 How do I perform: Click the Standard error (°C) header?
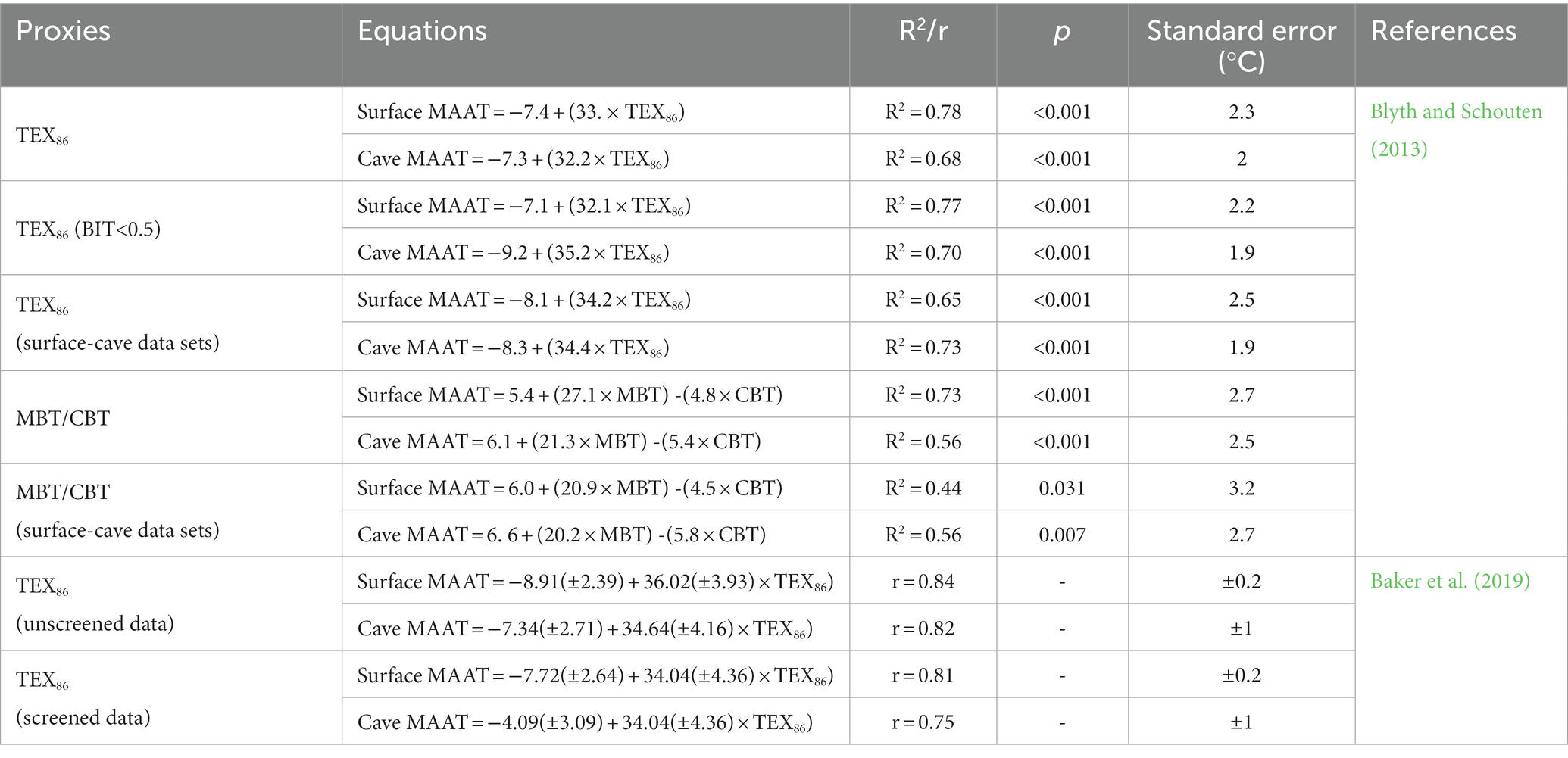click(1242, 45)
